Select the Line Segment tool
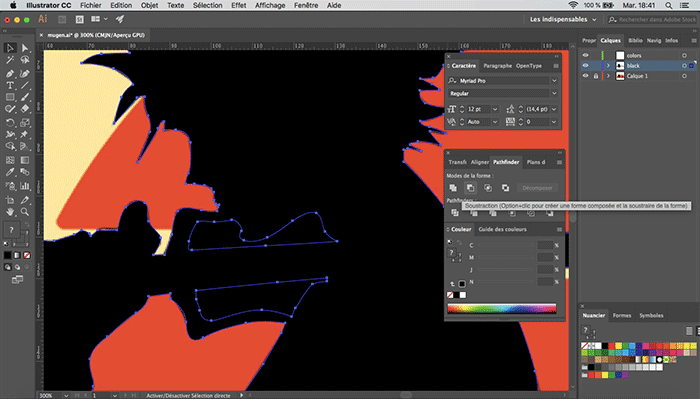The height and width of the screenshot is (399, 700). pos(25,85)
